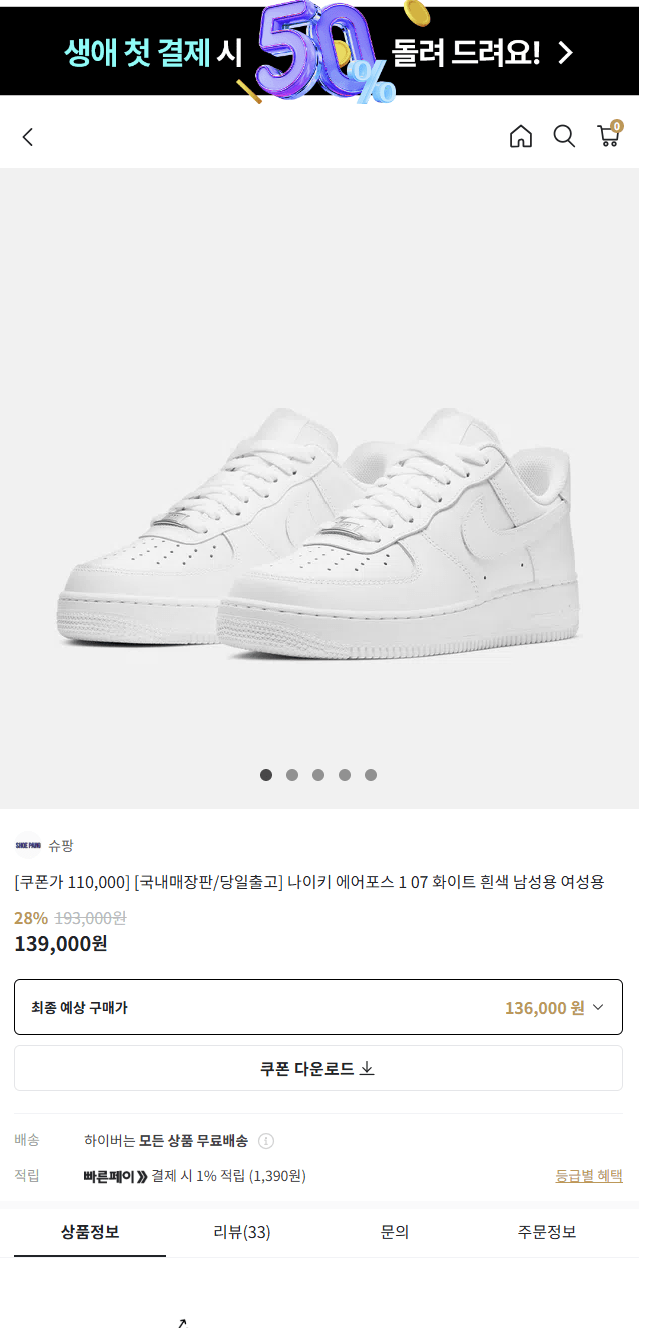The image size is (650, 1328).
Task: Switch to the 리뷰(33) tab
Action: (242, 1232)
